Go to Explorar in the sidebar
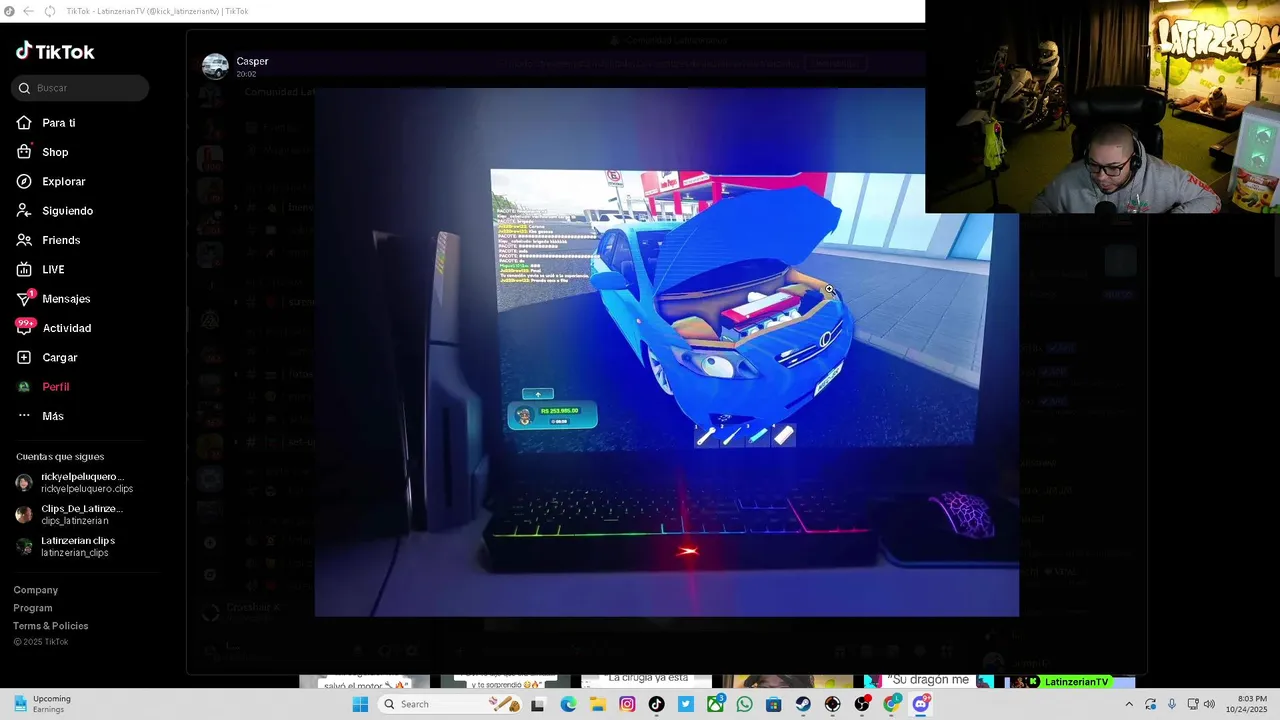Screen dimensions: 1280x720 tap(64, 181)
